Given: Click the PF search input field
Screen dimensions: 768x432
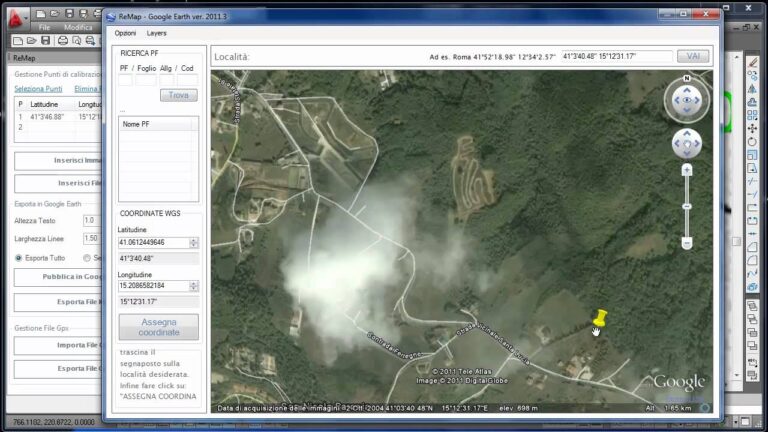Looking at the screenshot, I should tap(125, 80).
